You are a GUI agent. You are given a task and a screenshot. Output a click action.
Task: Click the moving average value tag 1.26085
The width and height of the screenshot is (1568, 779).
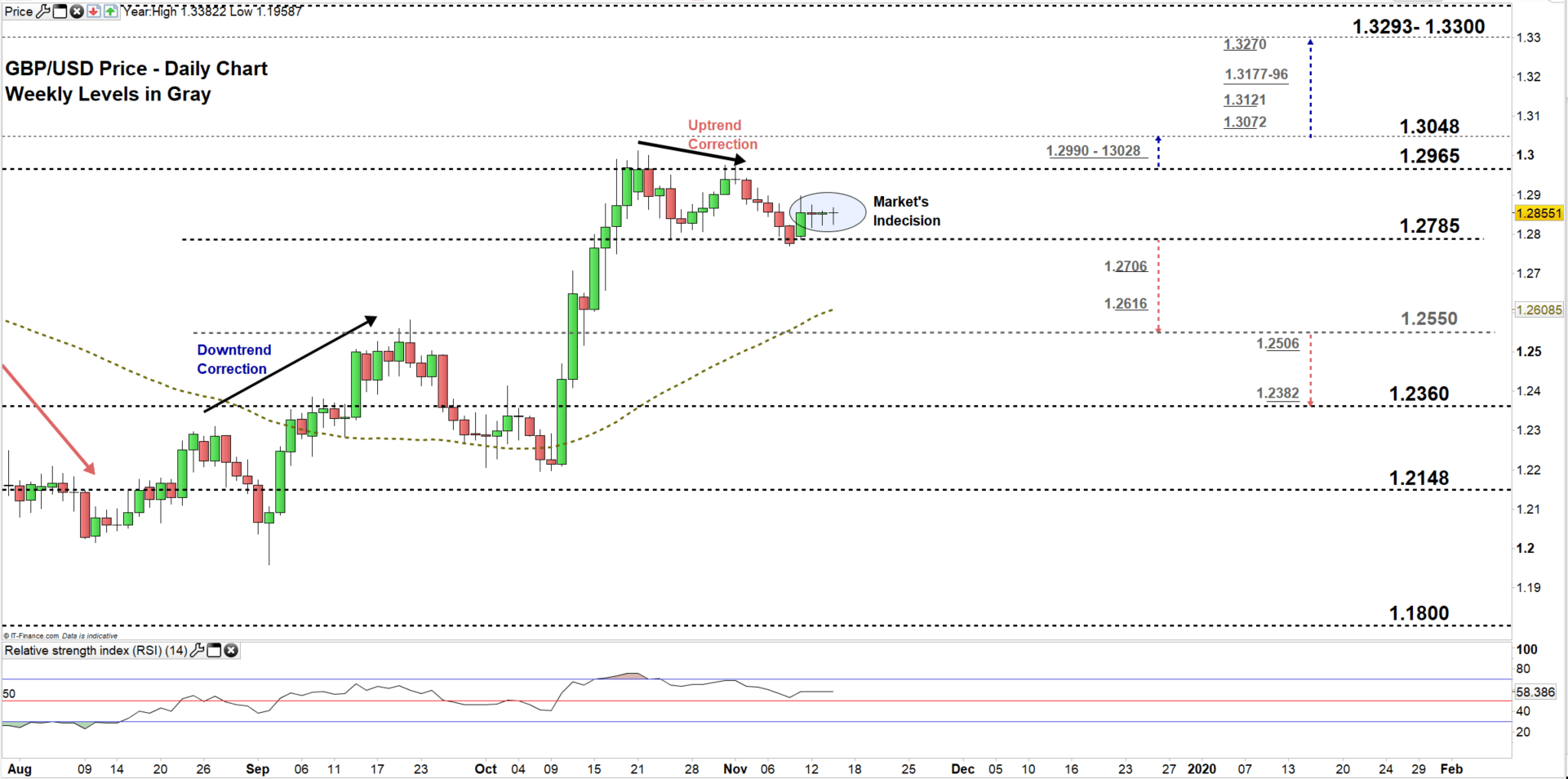pyautogui.click(x=1538, y=310)
